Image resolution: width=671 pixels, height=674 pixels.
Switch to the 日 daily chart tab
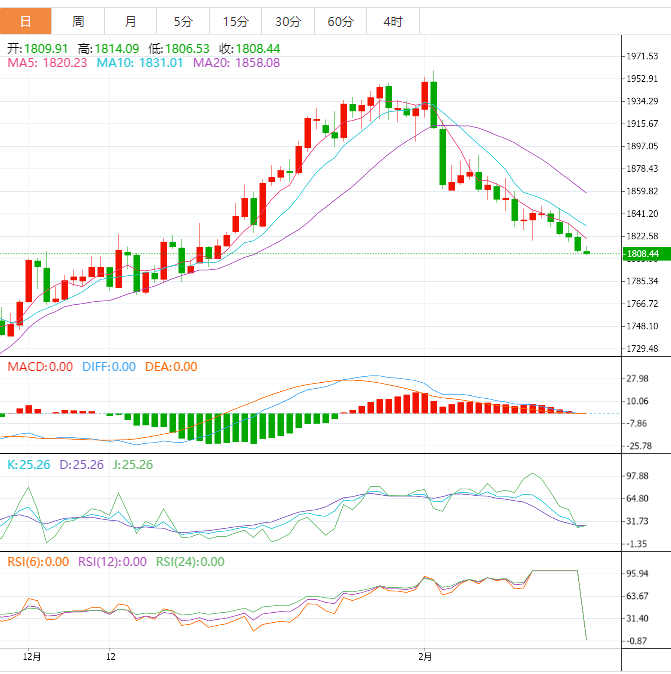coord(25,21)
